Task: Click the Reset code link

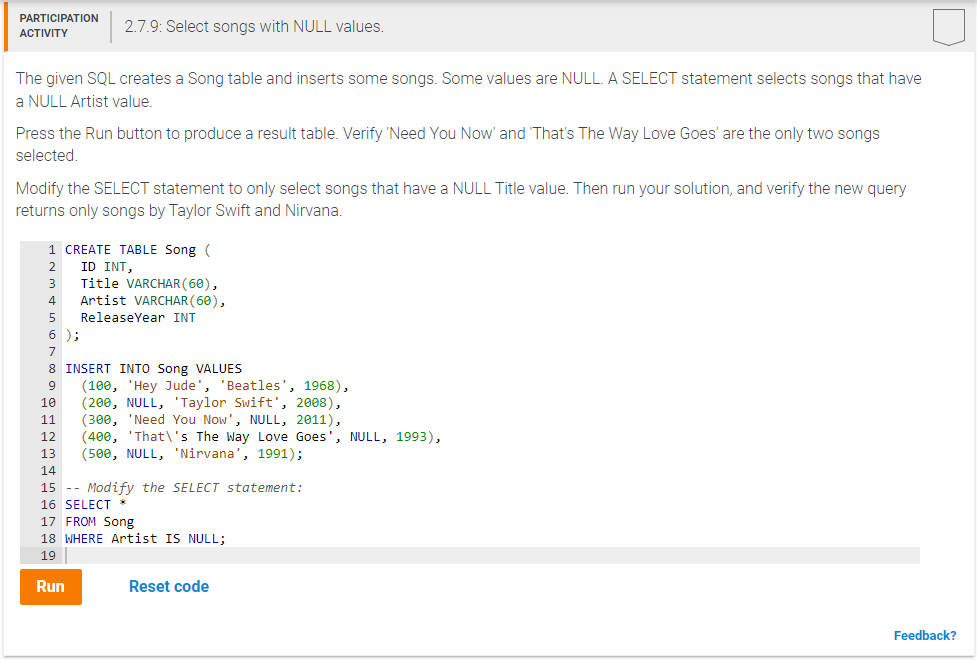Action: (168, 586)
